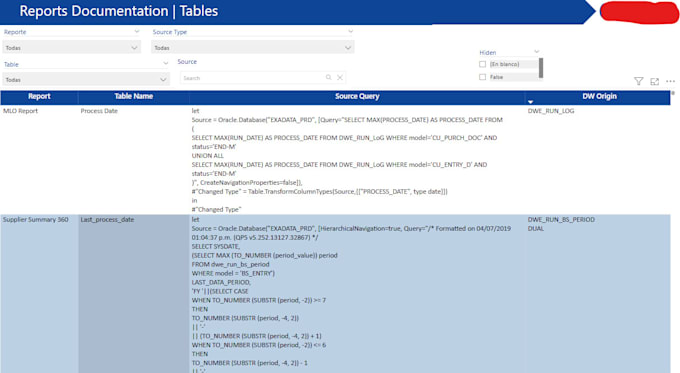Click the Hiden list scrollbar
Image resolution: width=680 pixels, height=373 pixels.
tap(541, 68)
